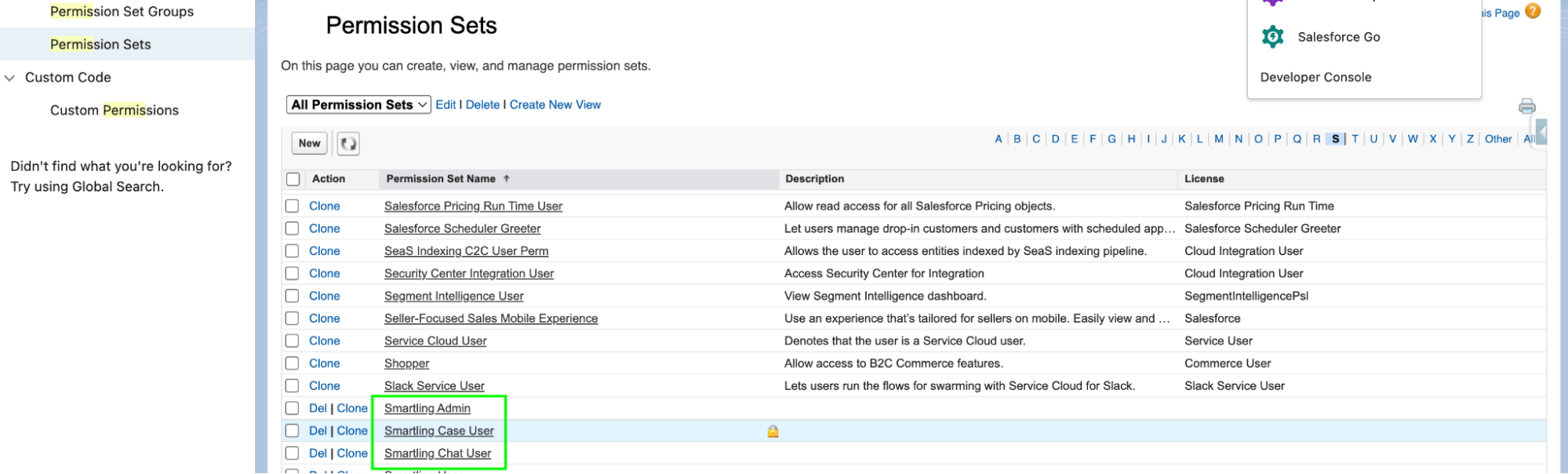
Task: Open Permission Set Groups in sidebar
Action: coord(122,12)
